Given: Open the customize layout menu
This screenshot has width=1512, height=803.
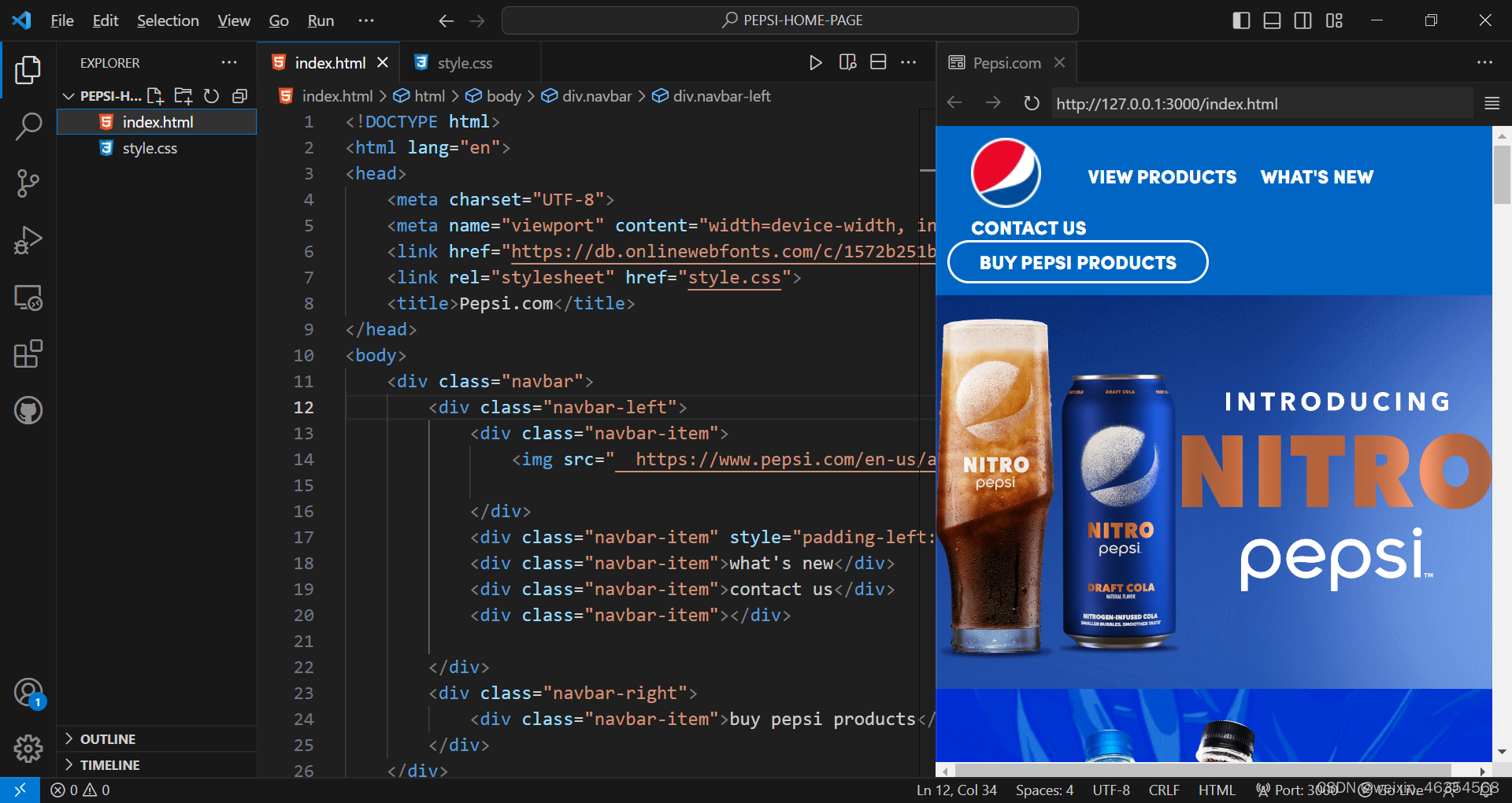Looking at the screenshot, I should [x=1334, y=20].
